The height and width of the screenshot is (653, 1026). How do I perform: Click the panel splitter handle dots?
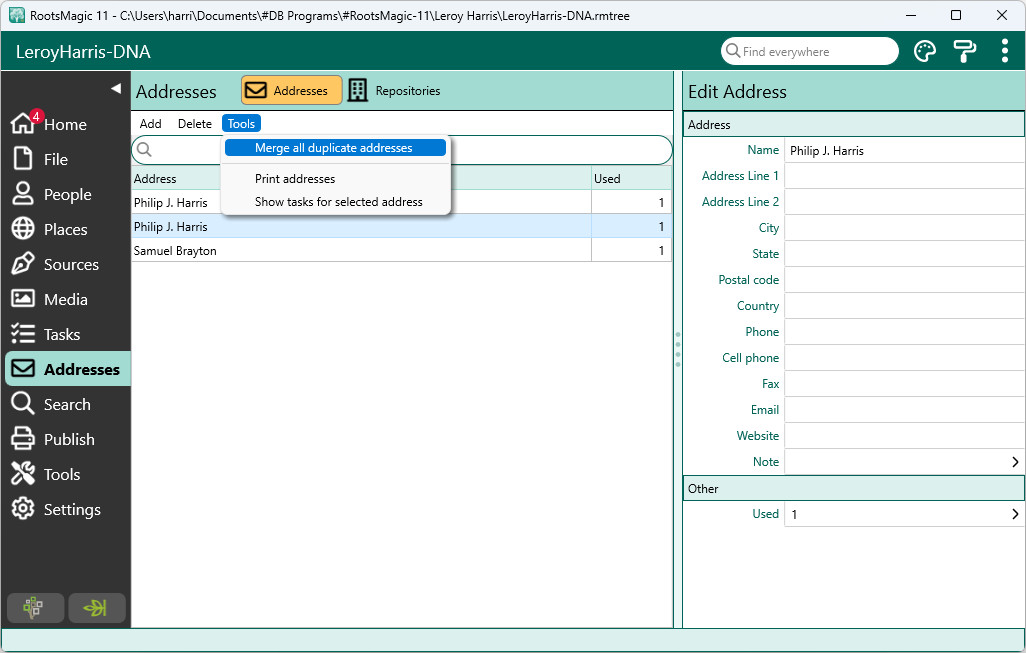point(678,349)
